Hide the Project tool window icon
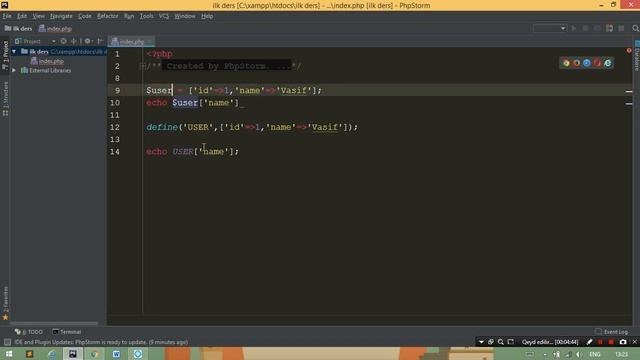 pos(100,41)
